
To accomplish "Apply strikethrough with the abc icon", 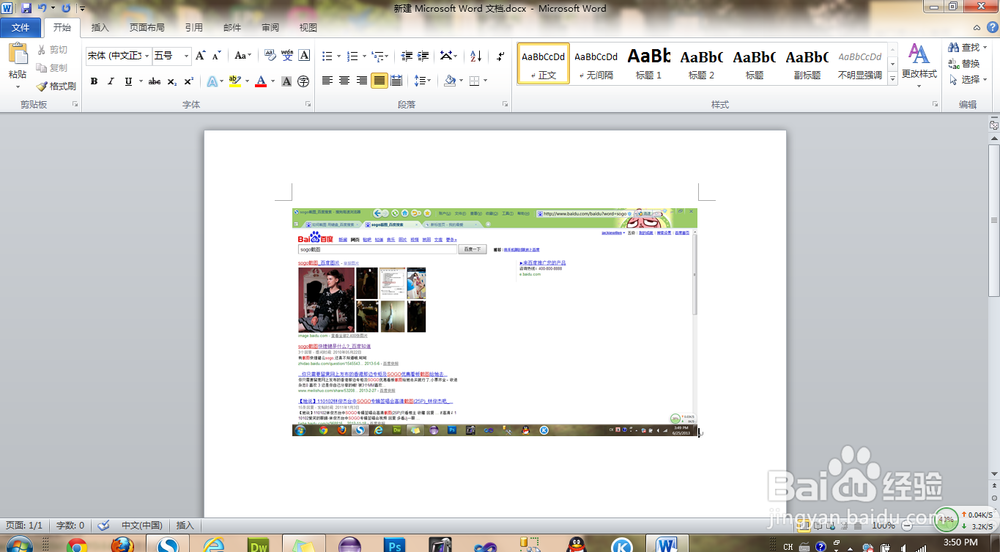I will click(154, 82).
